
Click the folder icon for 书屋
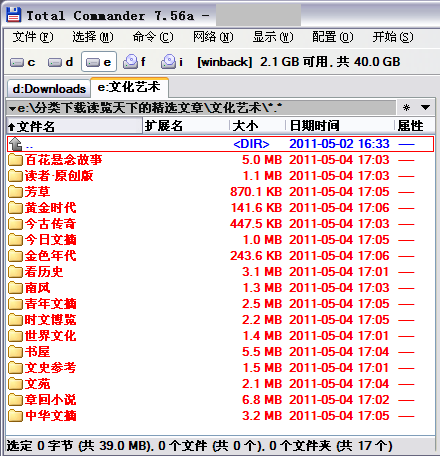pyautogui.click(x=15, y=352)
